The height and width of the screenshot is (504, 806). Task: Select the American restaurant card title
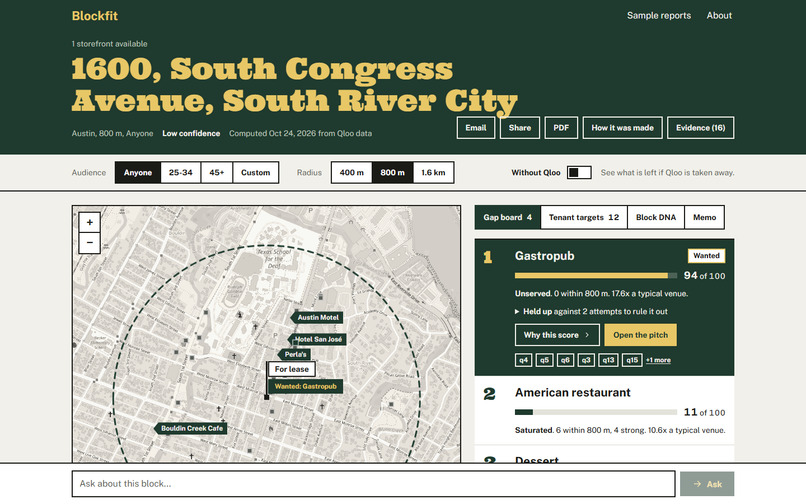(573, 392)
